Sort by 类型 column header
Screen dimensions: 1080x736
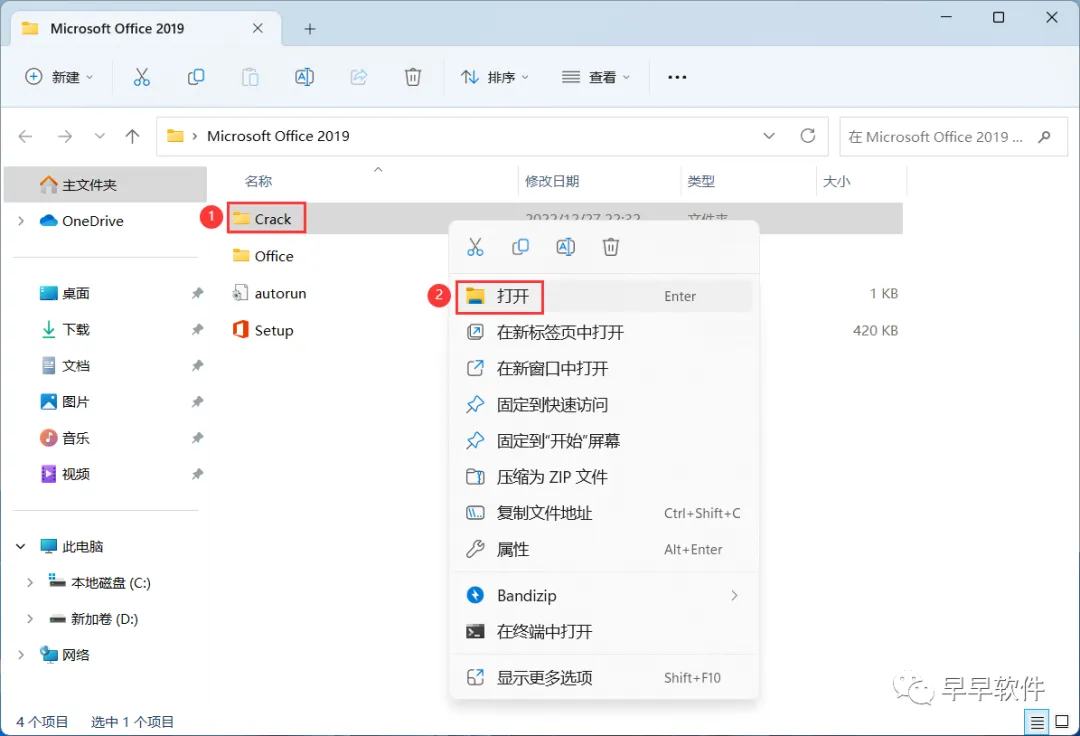(700, 181)
